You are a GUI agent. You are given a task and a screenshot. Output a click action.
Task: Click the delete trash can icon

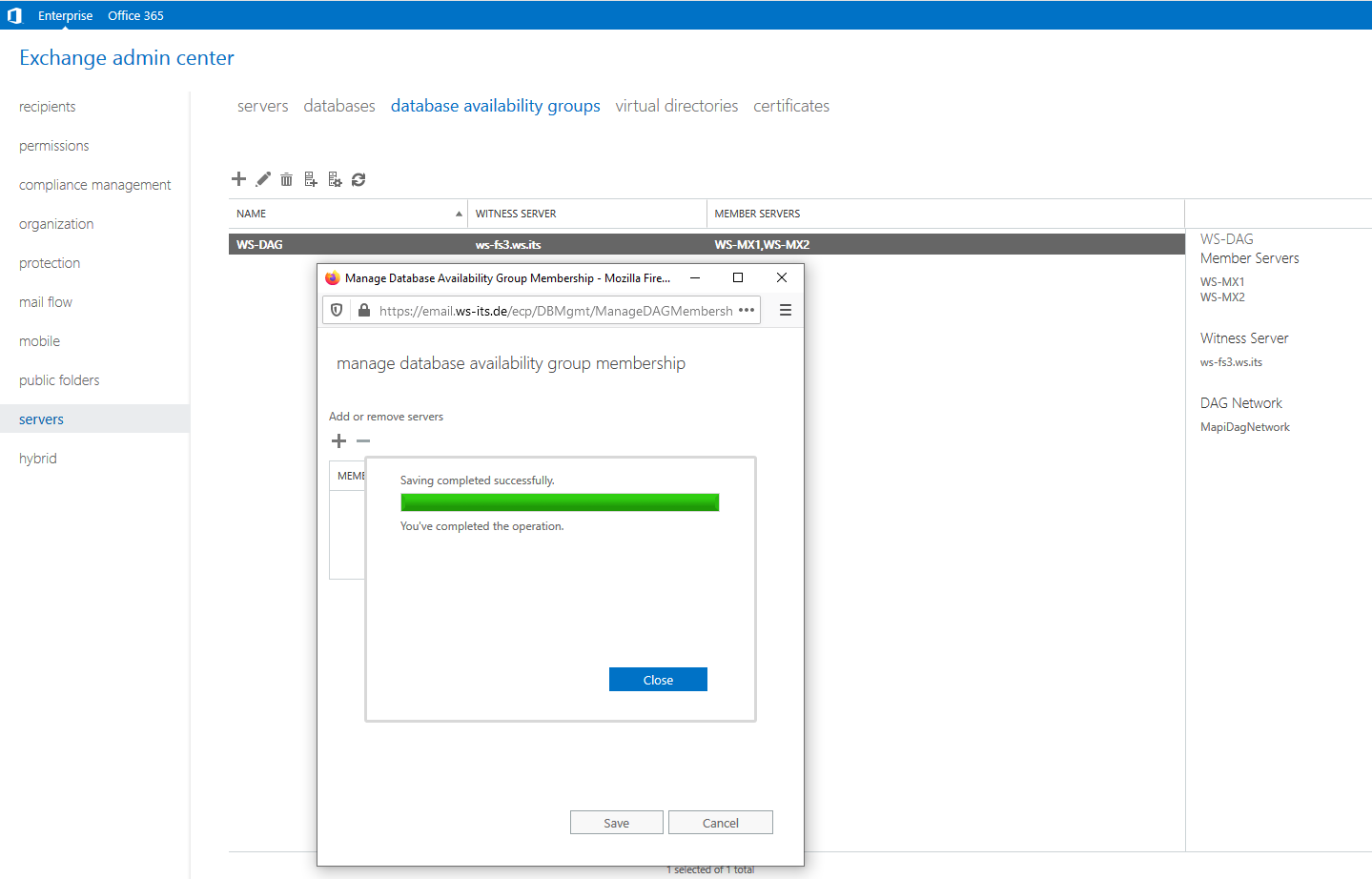286,179
